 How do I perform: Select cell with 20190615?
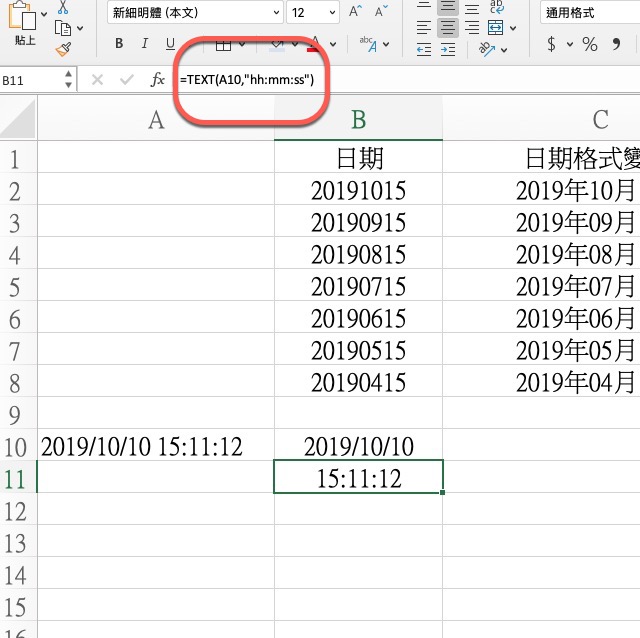358,318
